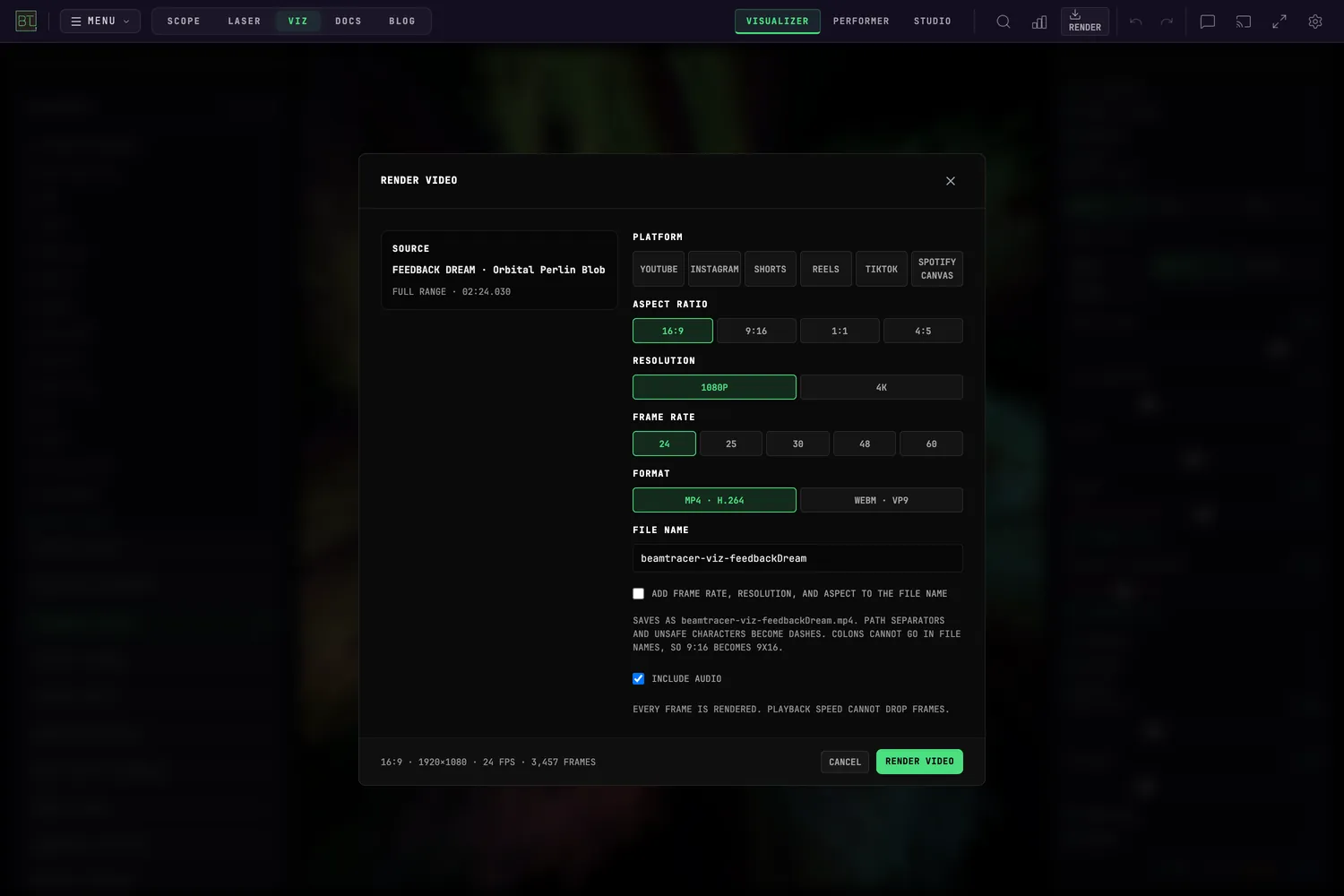Open the Blog tab
Viewport: 1344px width, 896px height.
tap(402, 22)
